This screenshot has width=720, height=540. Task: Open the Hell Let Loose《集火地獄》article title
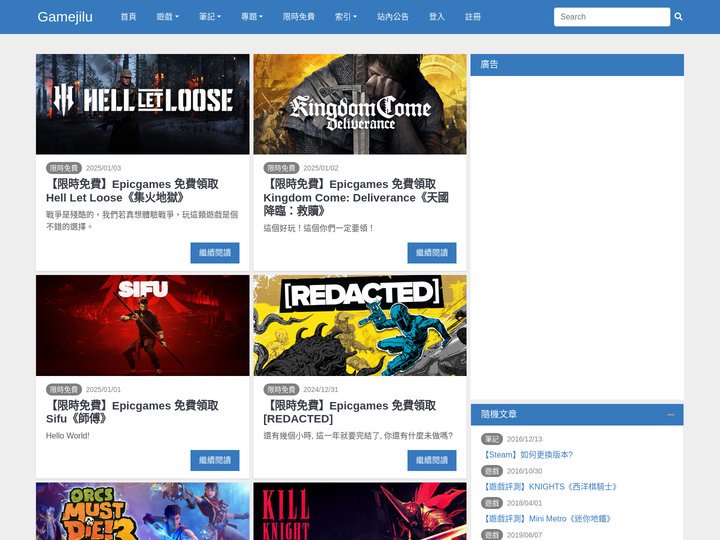[x=132, y=191]
